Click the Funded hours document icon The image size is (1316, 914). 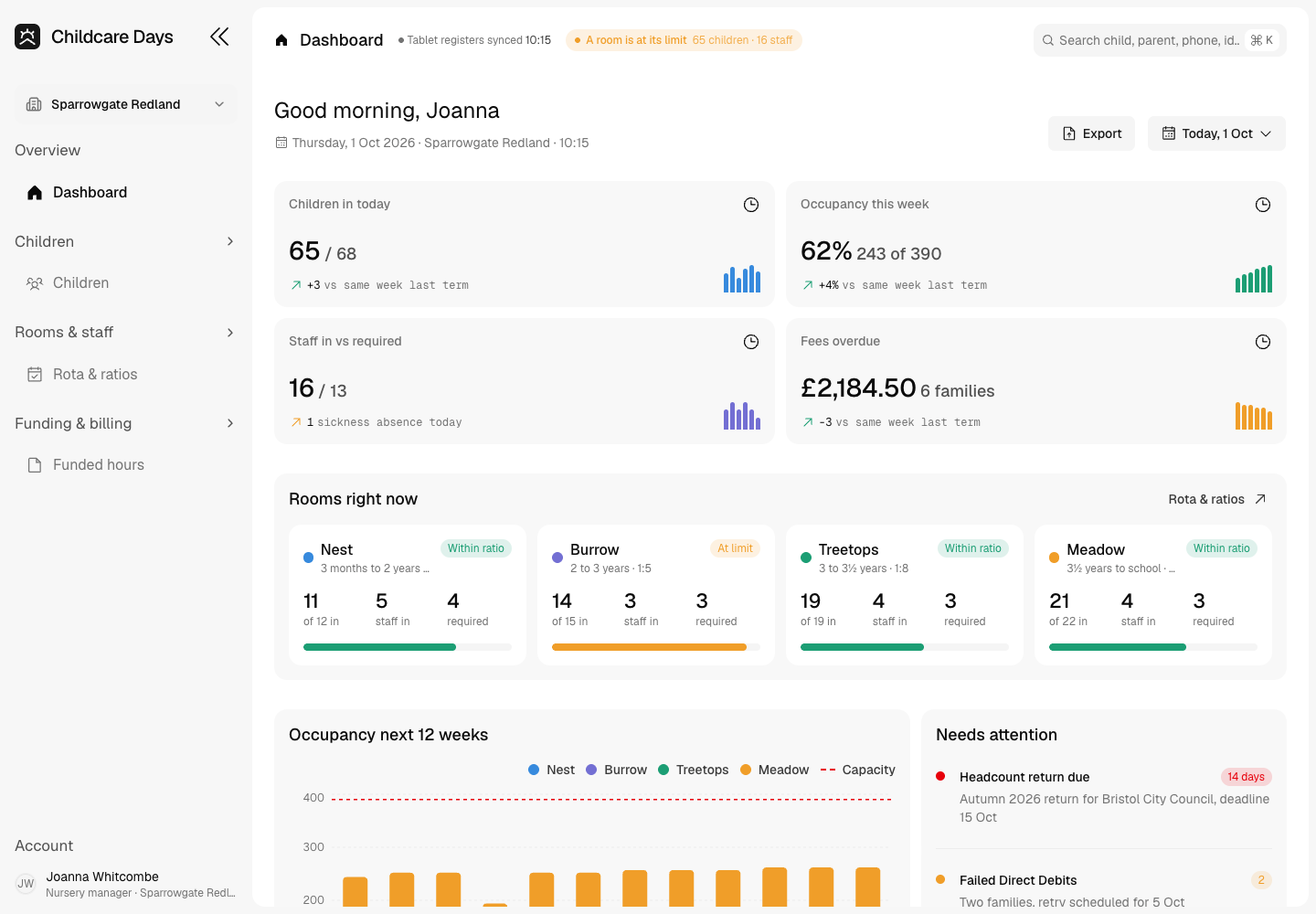click(x=35, y=465)
